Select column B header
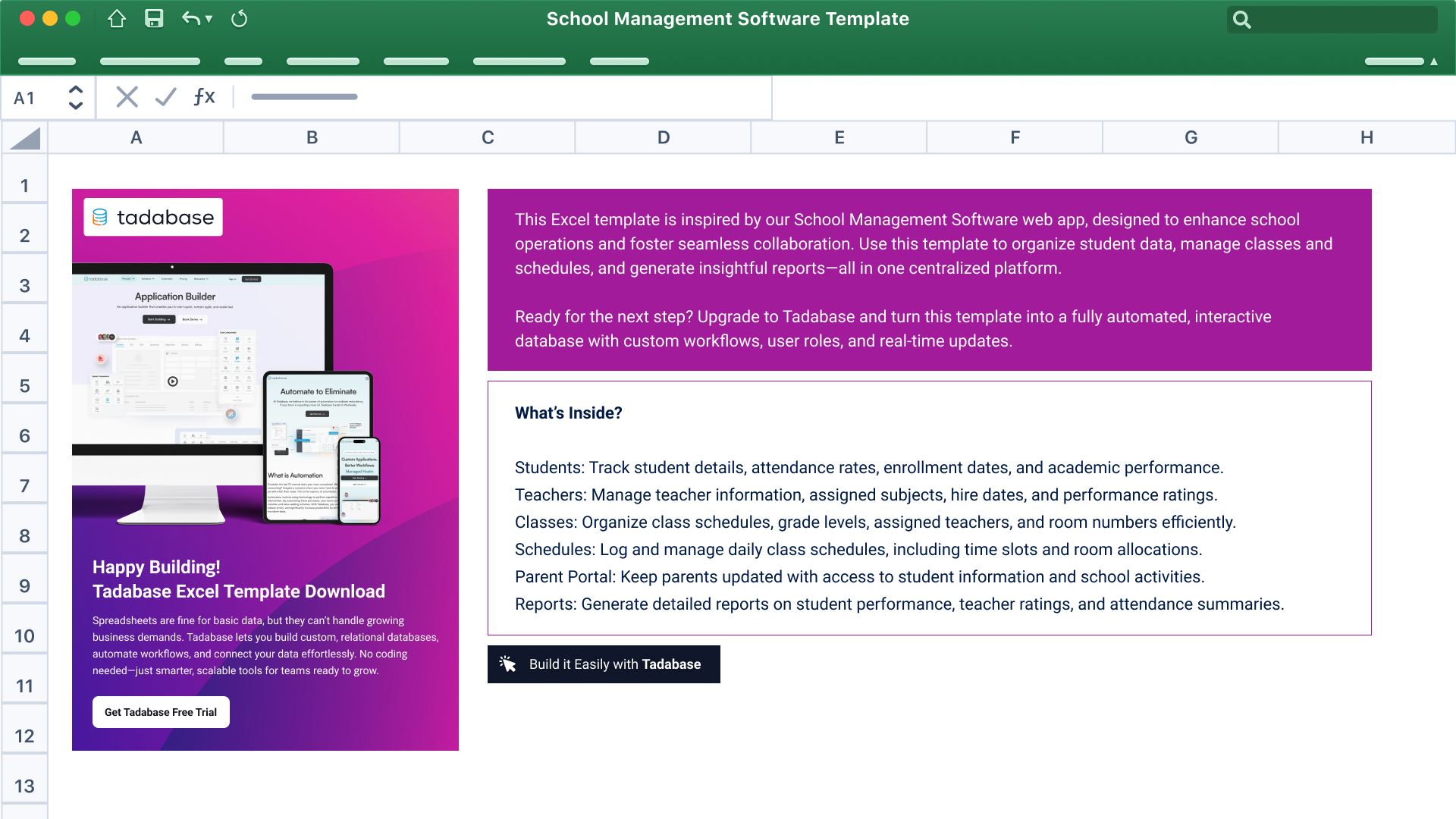 [x=312, y=138]
